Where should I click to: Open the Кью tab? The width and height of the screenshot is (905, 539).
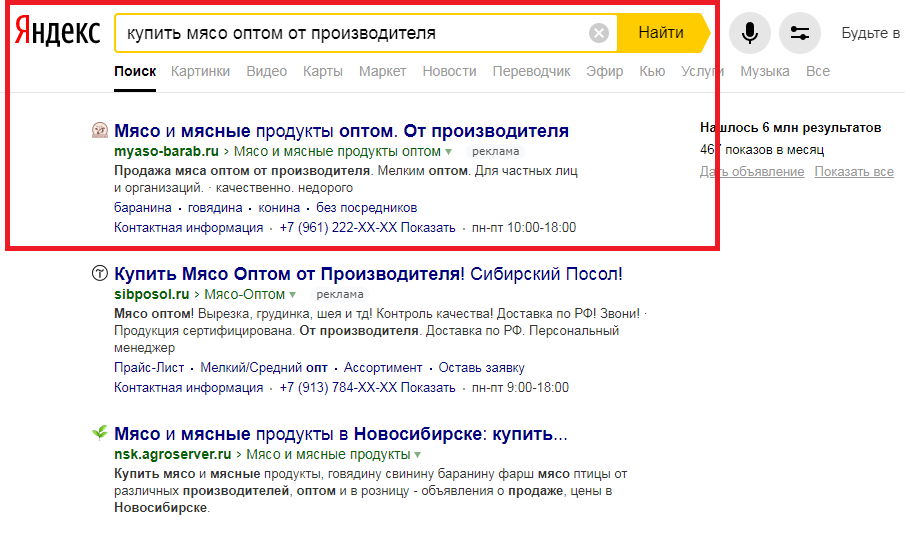652,72
